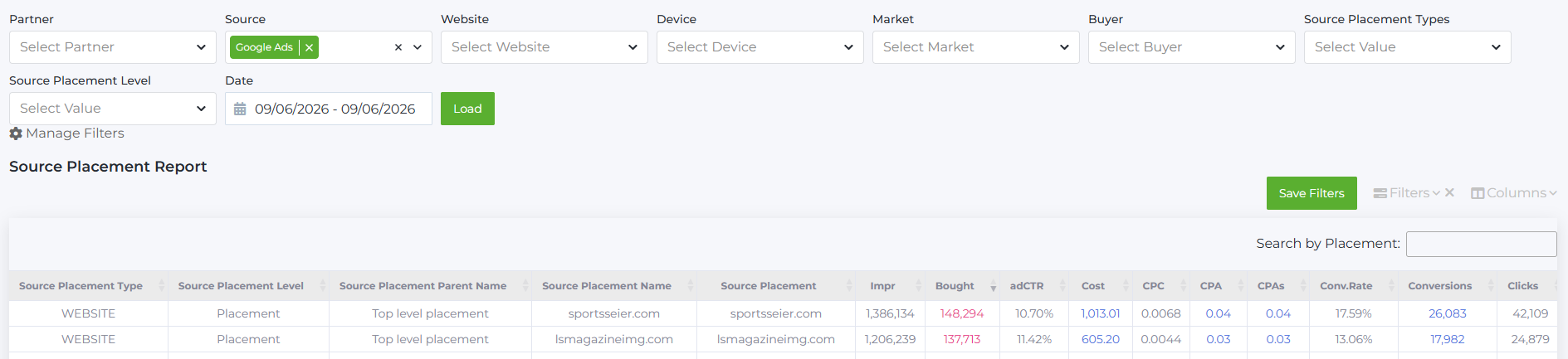
Task: Open Source Placement Level dropdown
Action: [x=113, y=109]
